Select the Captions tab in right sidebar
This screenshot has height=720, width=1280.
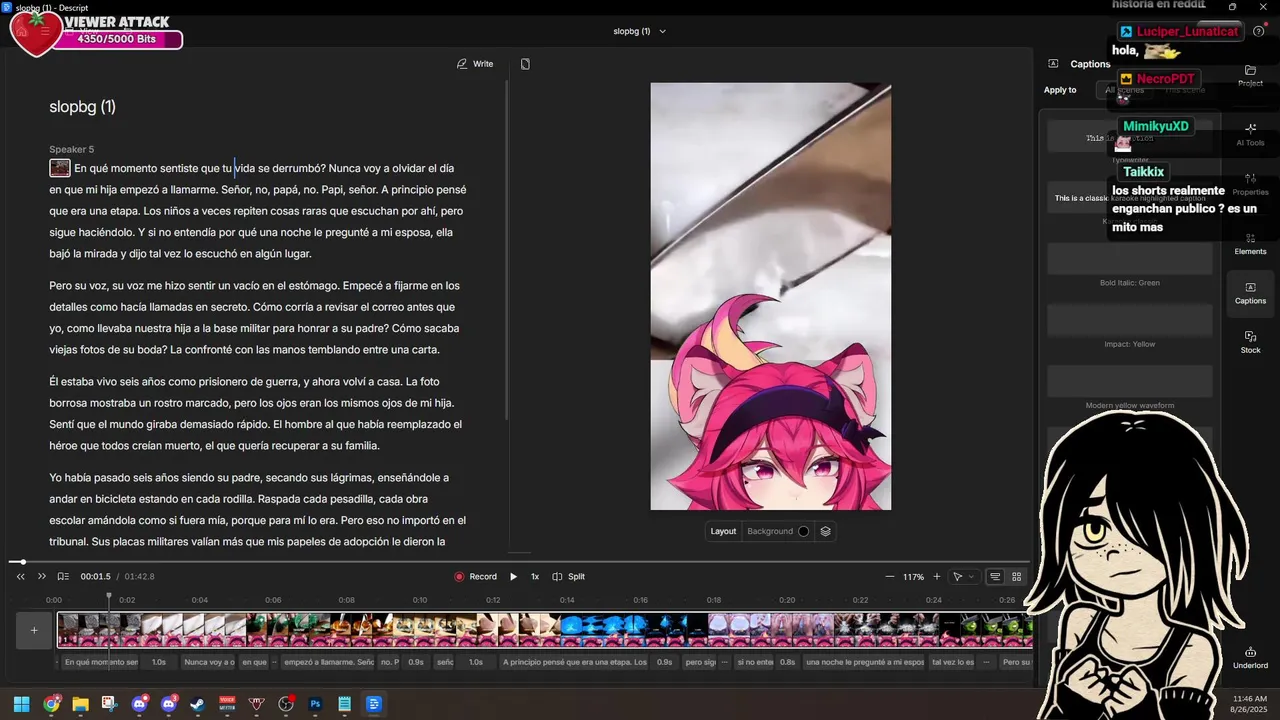tap(1250, 292)
